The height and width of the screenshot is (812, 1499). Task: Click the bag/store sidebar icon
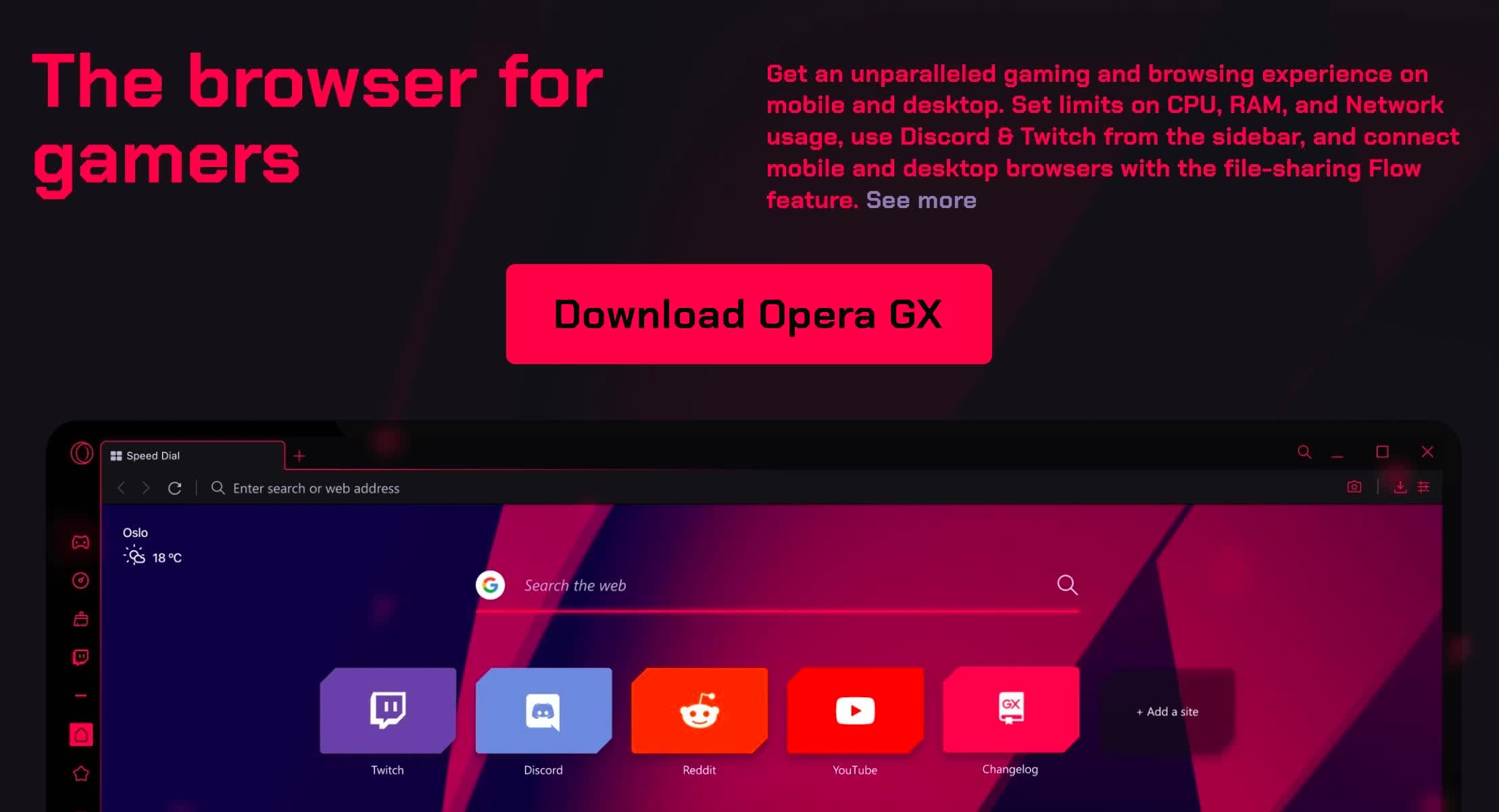[x=80, y=619]
